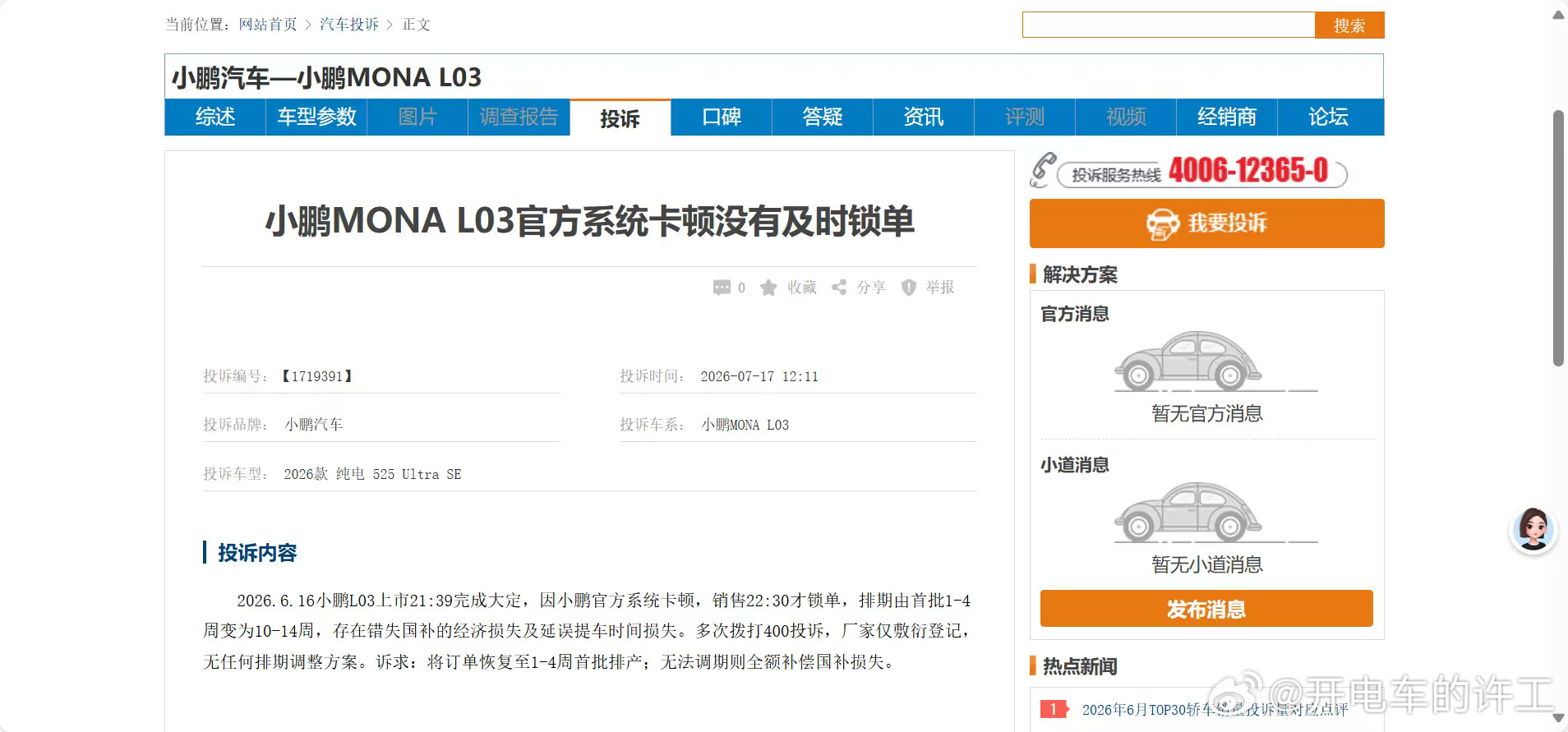
Task: Open the customer service avatar chat
Action: point(1533,530)
